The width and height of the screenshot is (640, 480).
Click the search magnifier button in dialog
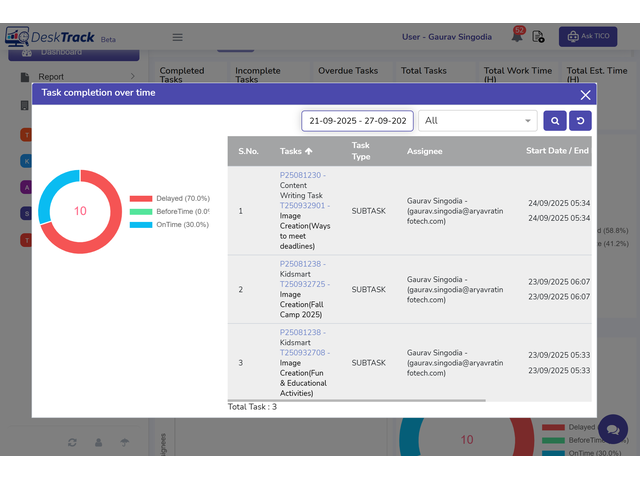click(x=554, y=121)
